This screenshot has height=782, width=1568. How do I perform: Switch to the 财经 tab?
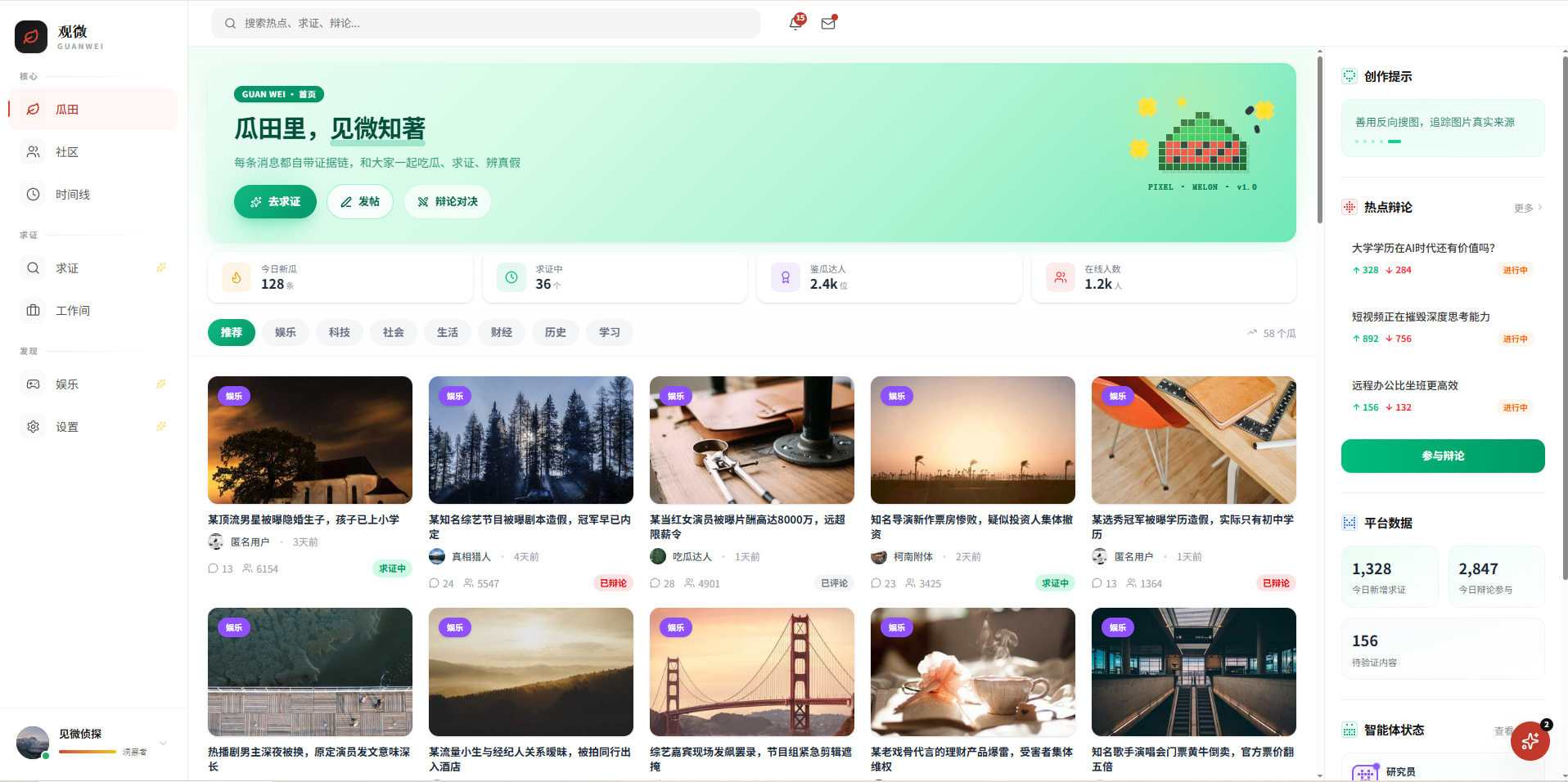tap(502, 332)
